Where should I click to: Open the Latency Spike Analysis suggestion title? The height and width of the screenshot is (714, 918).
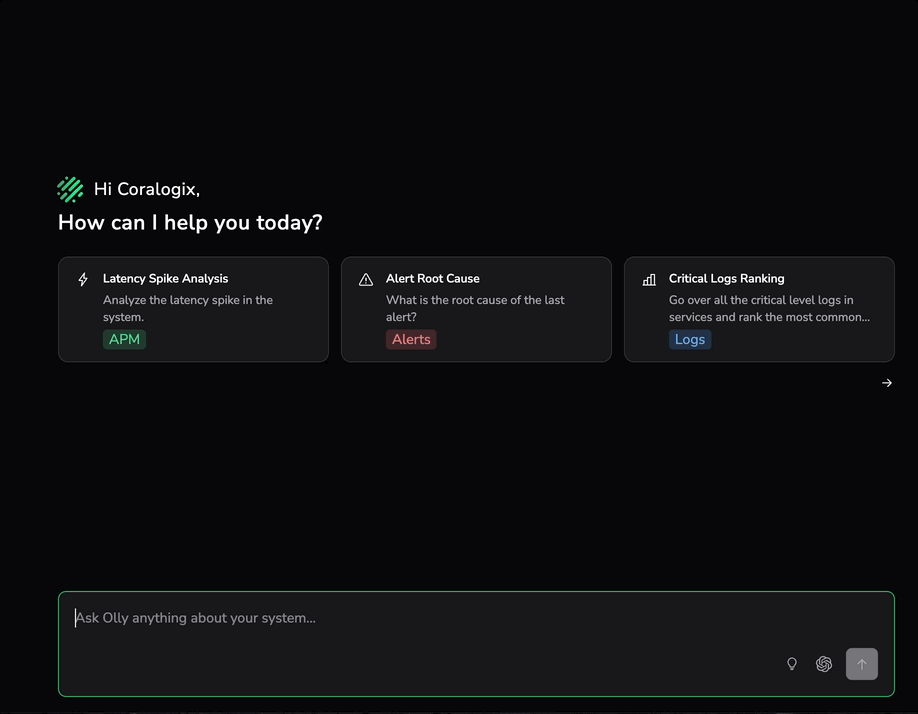(165, 279)
